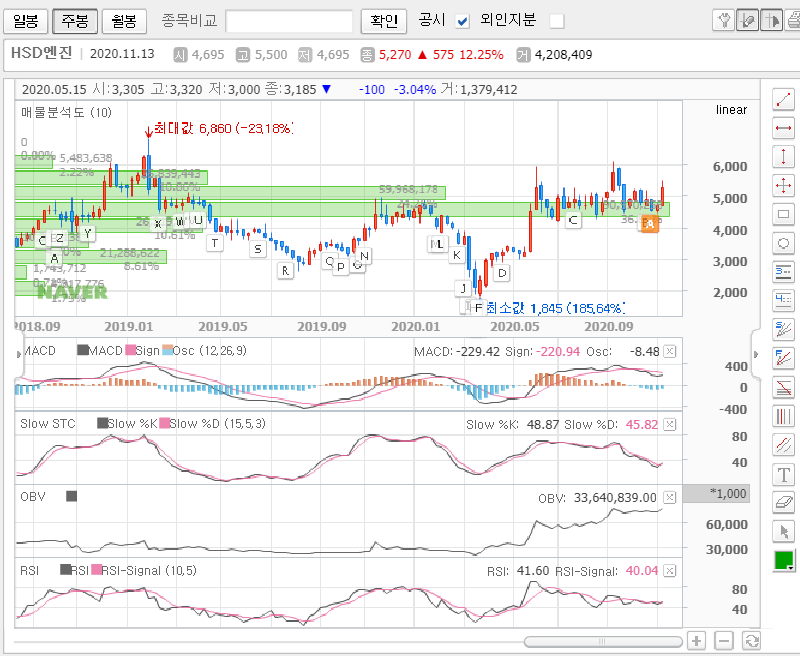This screenshot has width=800, height=656.
Task: Switch to 월봉 monthly chart
Action: point(124,21)
